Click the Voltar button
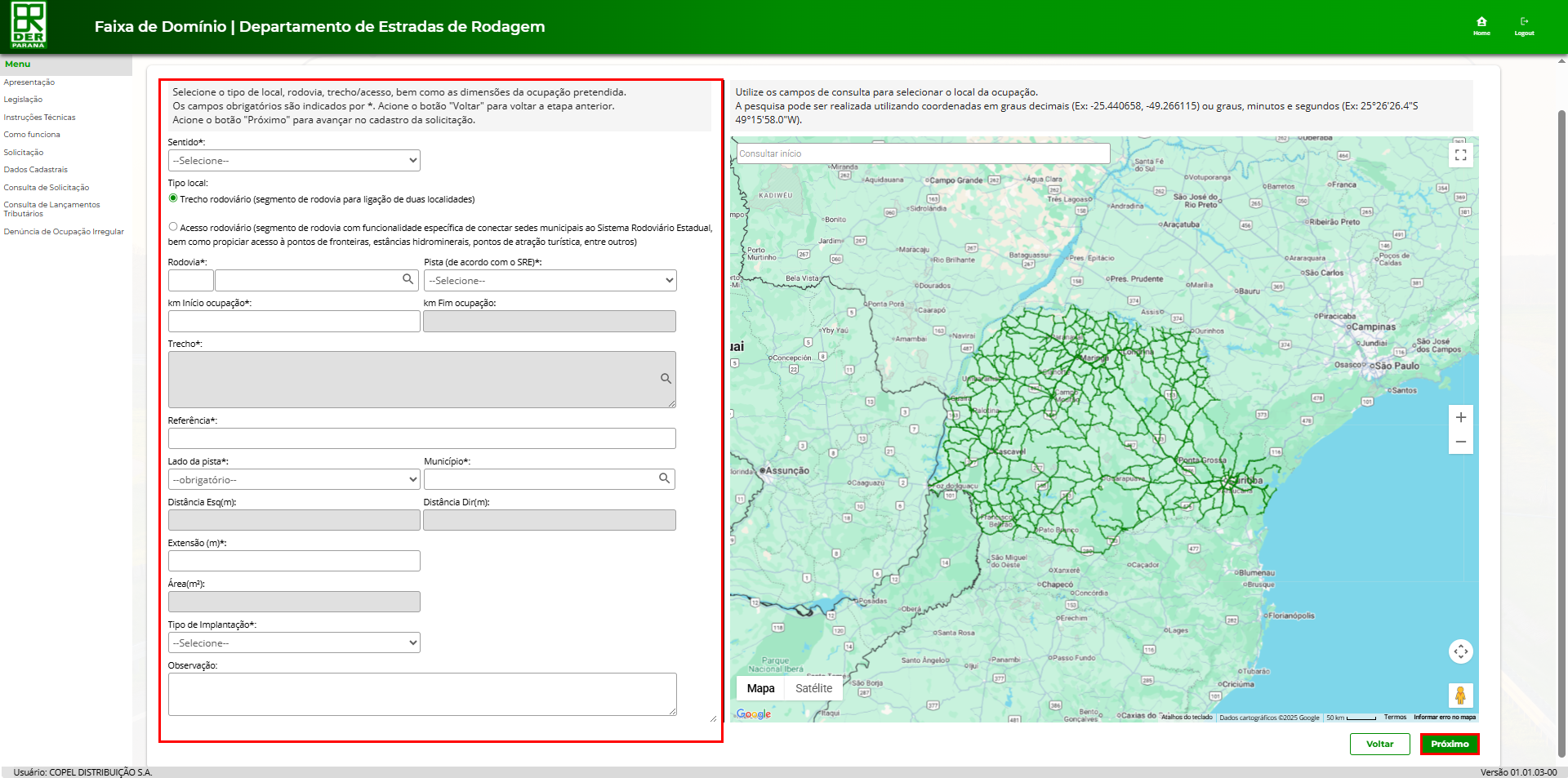This screenshot has height=778, width=1568. click(x=1379, y=744)
